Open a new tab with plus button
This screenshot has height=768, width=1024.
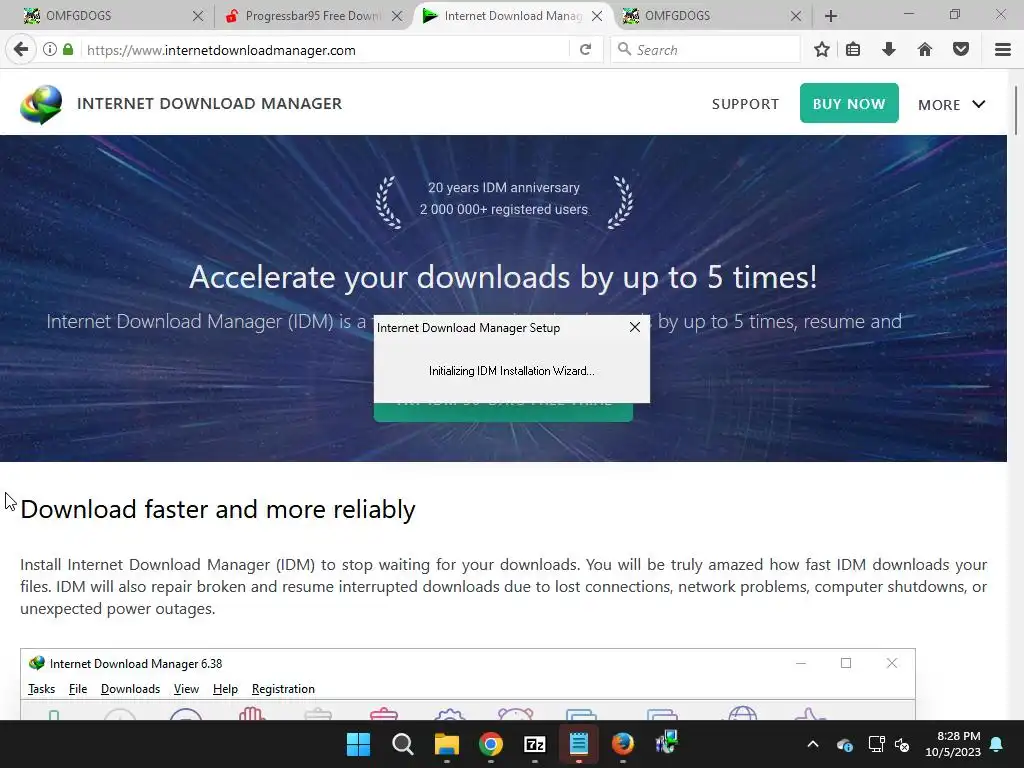[831, 16]
